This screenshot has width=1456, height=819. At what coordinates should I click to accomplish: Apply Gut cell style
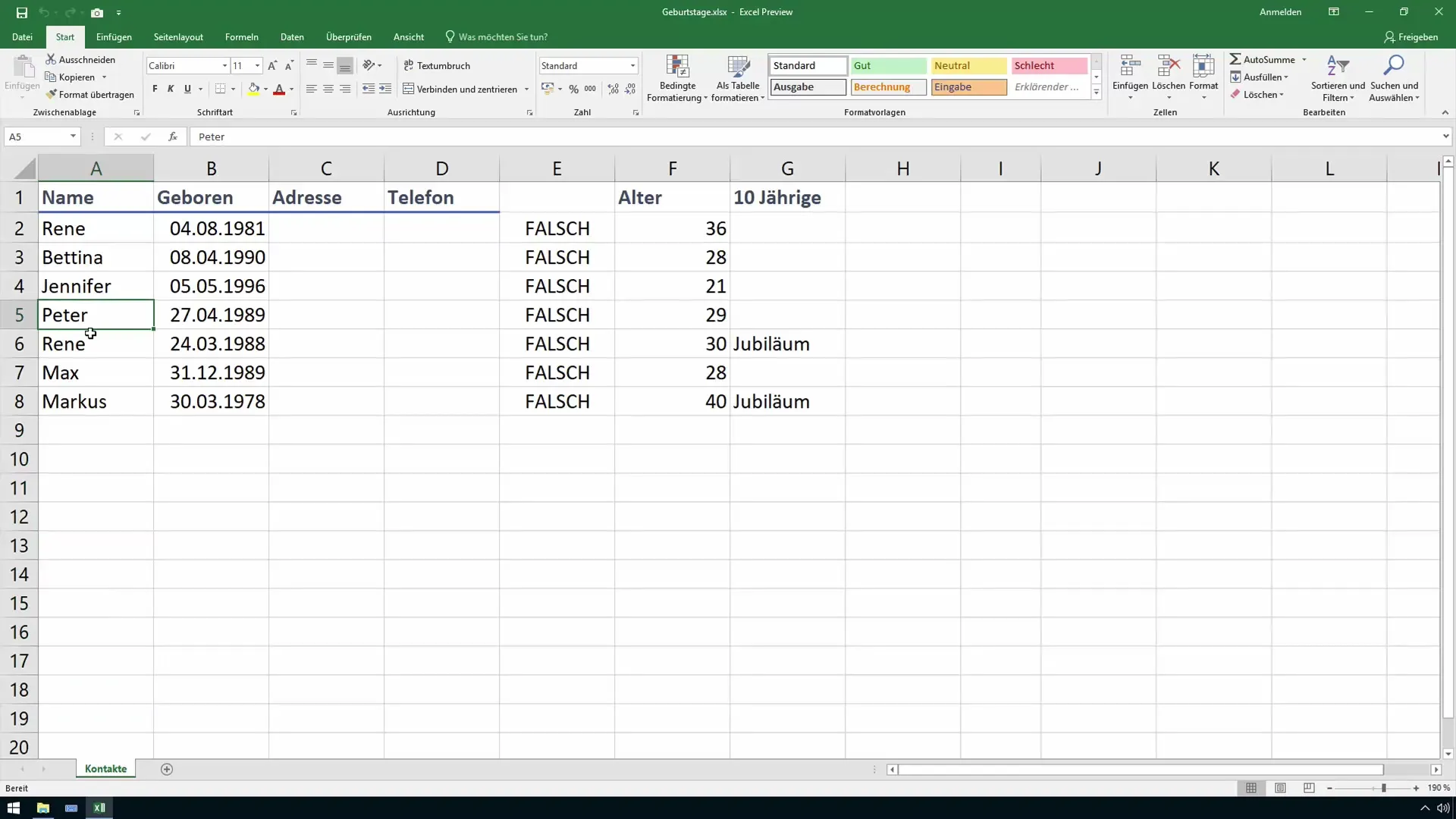(888, 66)
